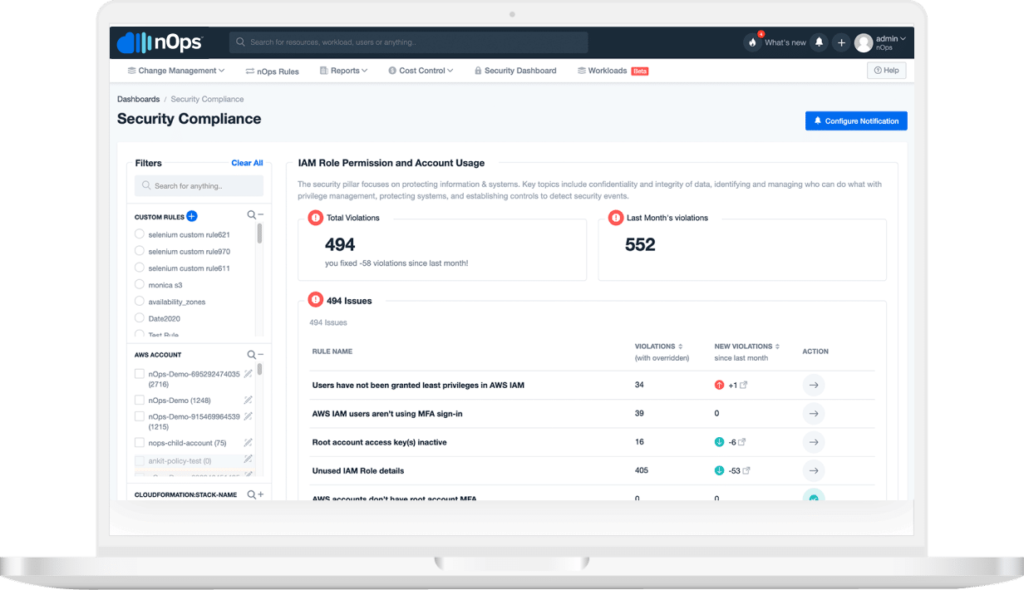Sort by Violations column arrows
The image size is (1024, 590).
pos(680,346)
